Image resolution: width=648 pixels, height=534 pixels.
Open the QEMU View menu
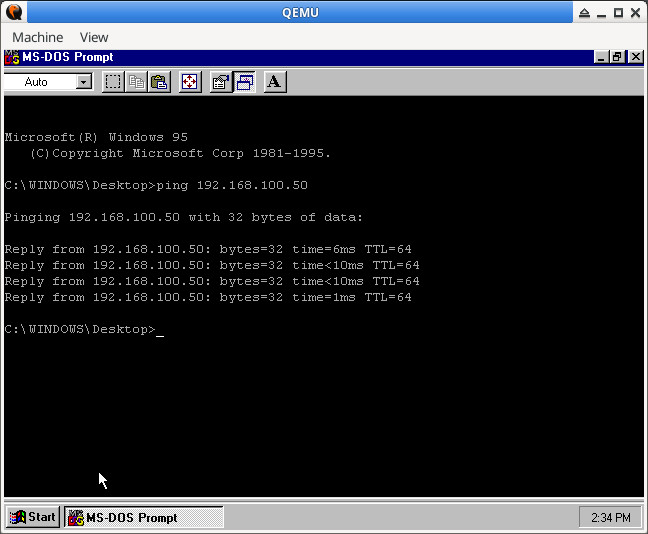pos(94,37)
